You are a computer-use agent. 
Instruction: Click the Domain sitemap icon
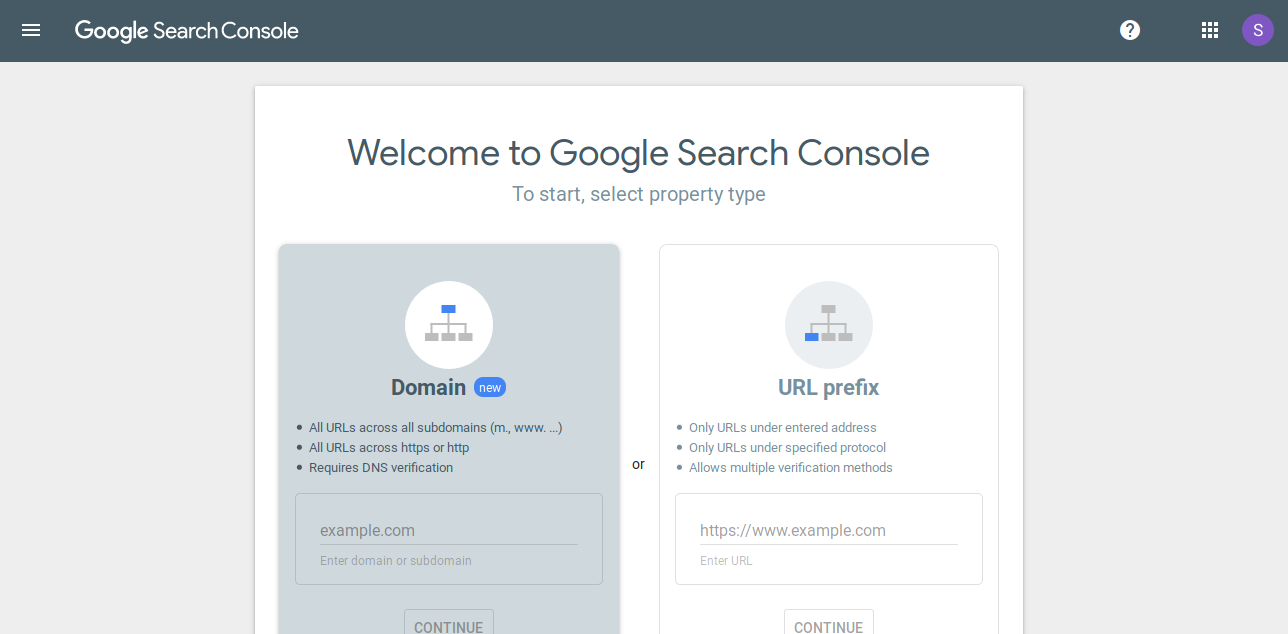point(449,325)
